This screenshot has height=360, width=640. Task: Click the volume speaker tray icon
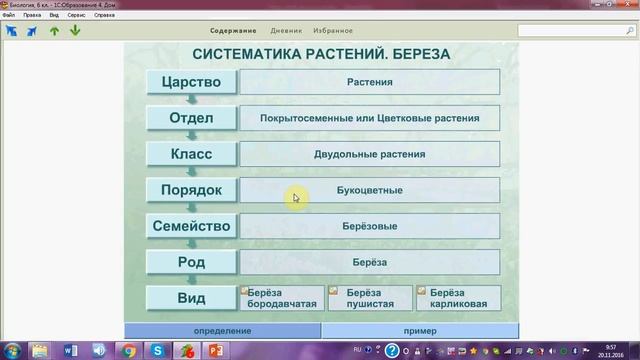point(552,351)
